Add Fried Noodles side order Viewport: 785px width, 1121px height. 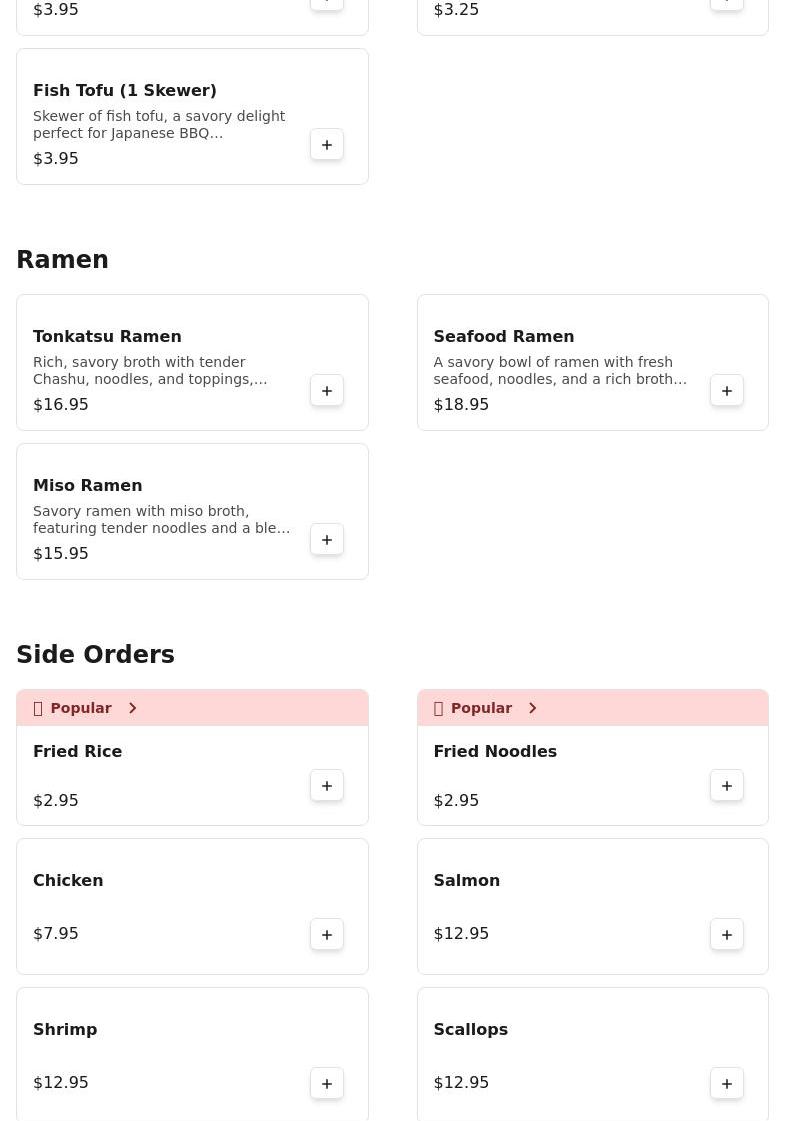pyautogui.click(x=727, y=786)
